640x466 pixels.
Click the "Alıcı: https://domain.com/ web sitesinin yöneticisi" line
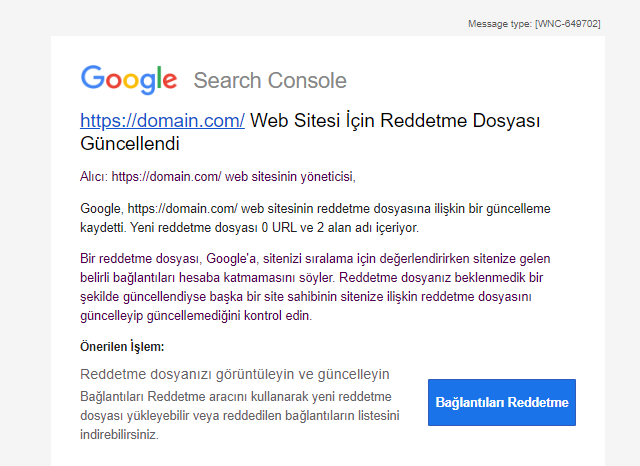(x=218, y=177)
